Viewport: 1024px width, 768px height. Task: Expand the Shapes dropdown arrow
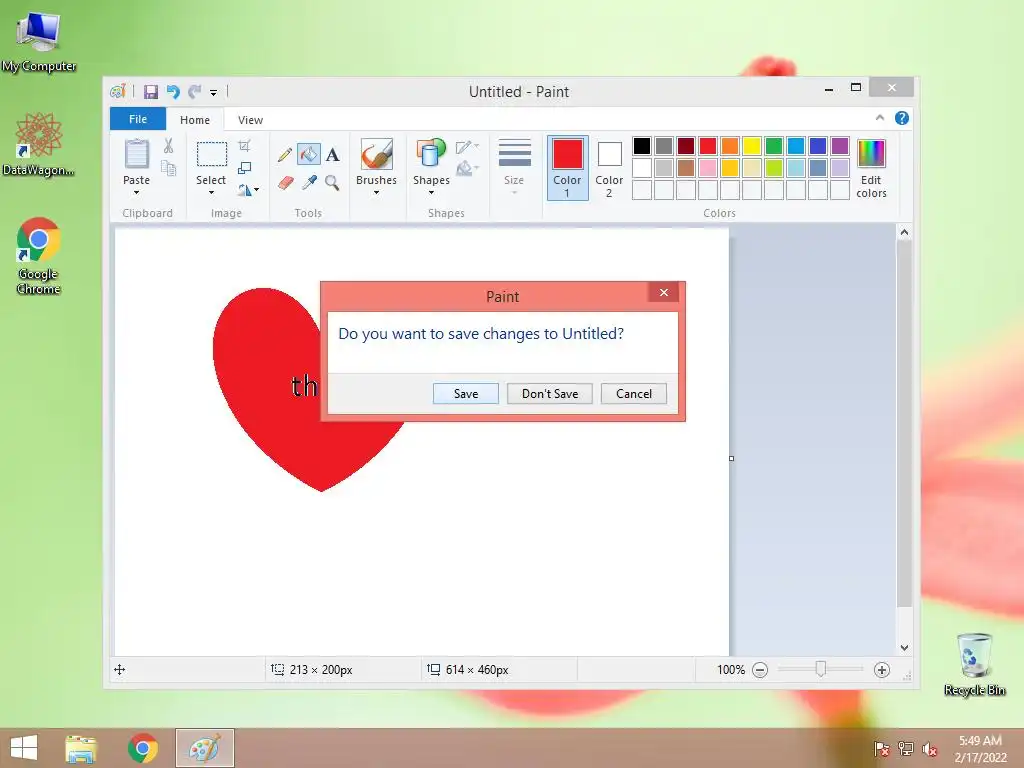point(431,193)
